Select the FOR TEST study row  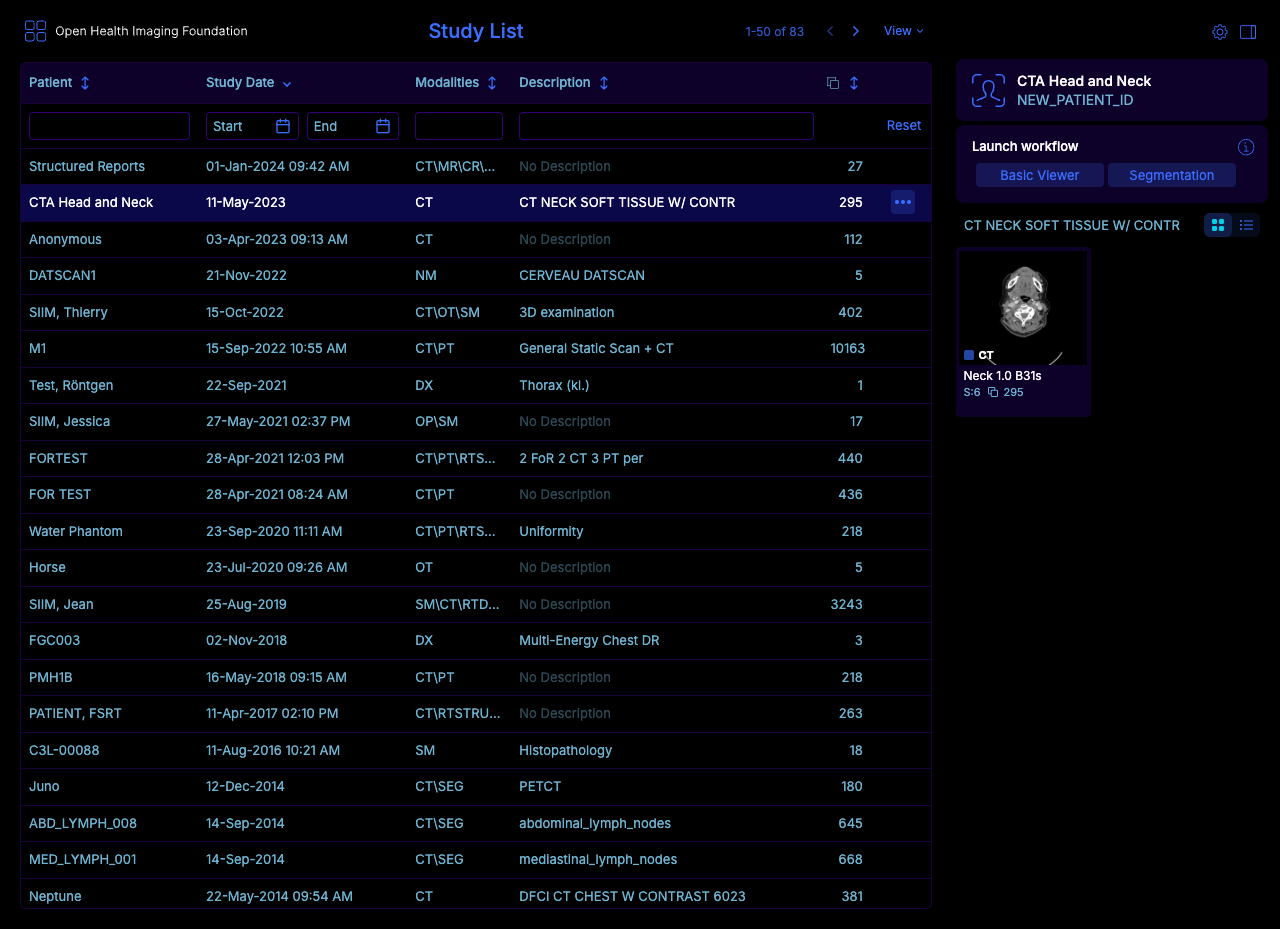[x=475, y=494]
